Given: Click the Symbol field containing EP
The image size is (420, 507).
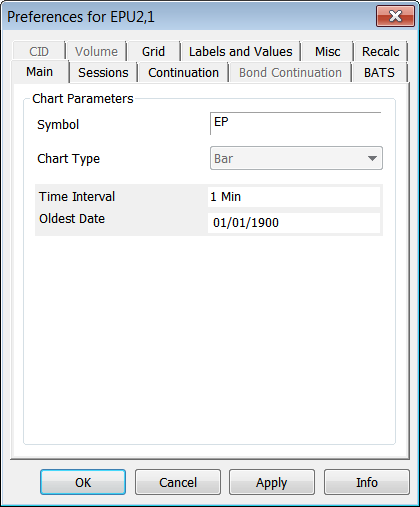Looking at the screenshot, I should coord(296,124).
